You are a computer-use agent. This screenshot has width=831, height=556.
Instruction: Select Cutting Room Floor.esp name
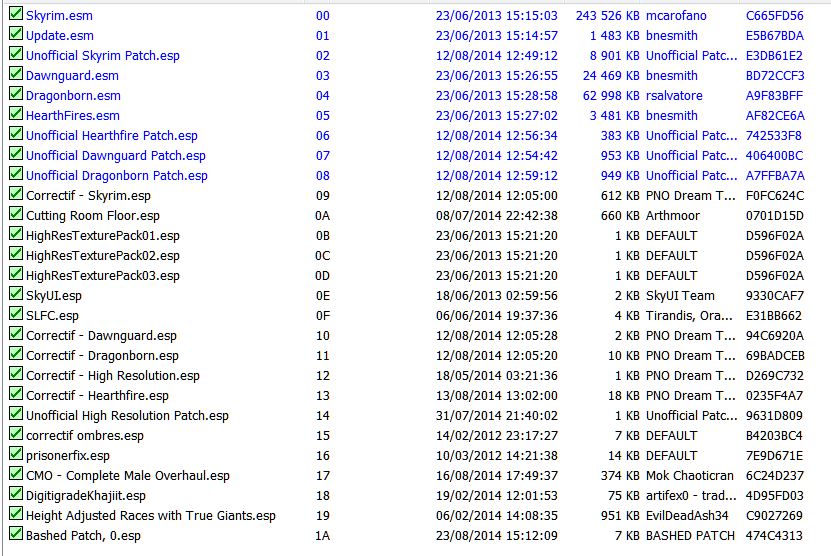[x=93, y=216]
